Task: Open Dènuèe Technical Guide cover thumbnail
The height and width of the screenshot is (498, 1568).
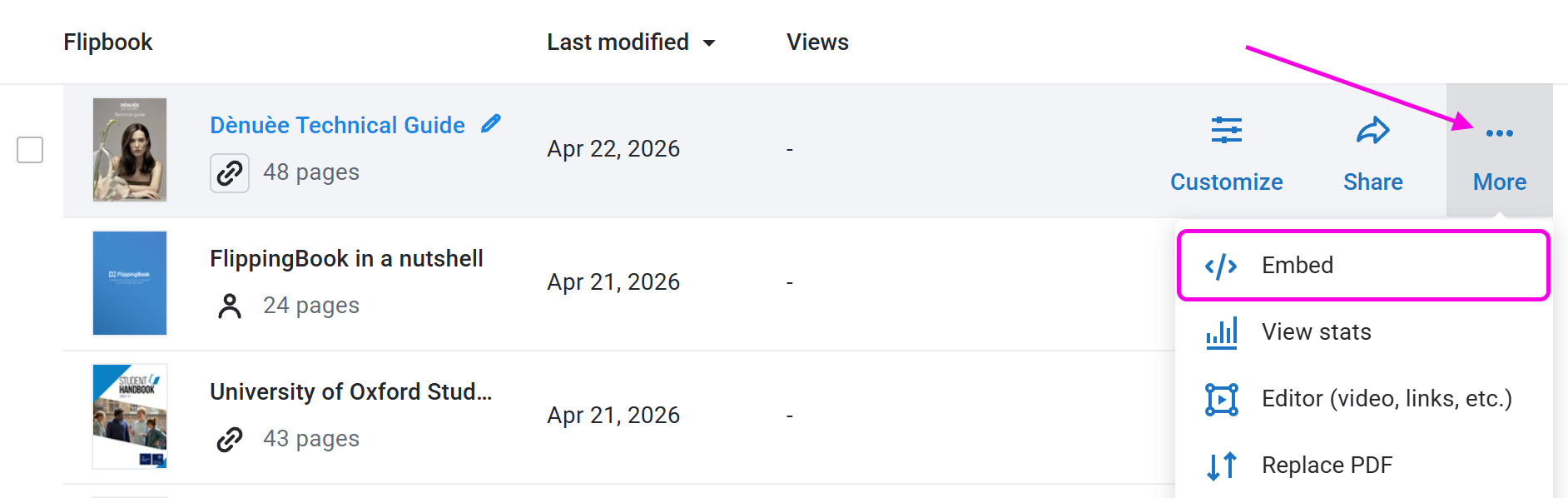Action: point(130,150)
